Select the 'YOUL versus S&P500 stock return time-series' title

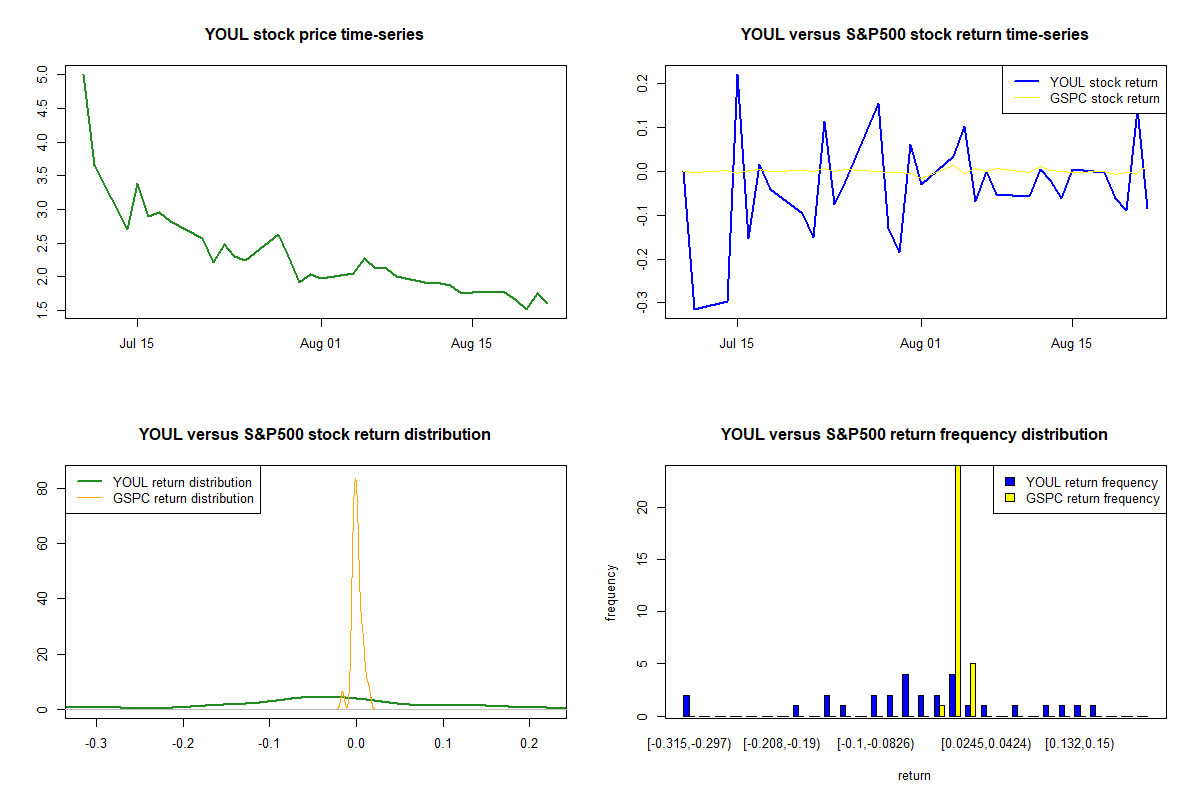(914, 35)
